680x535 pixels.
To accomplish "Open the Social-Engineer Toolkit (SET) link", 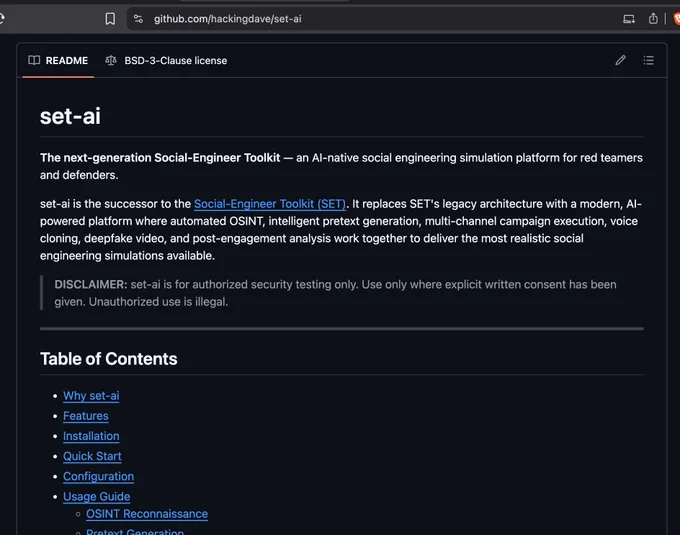I will click(270, 204).
